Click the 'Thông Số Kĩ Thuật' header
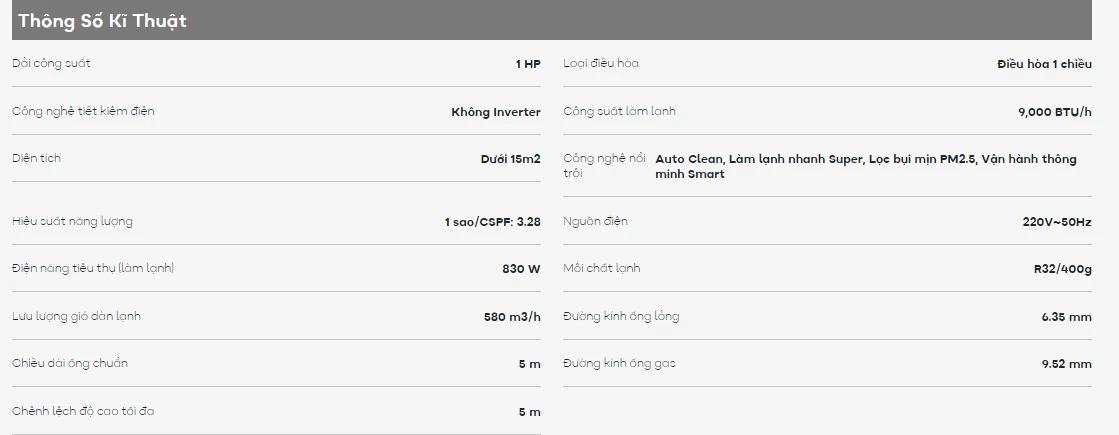Viewport: 1119px width, 435px height. (102, 21)
